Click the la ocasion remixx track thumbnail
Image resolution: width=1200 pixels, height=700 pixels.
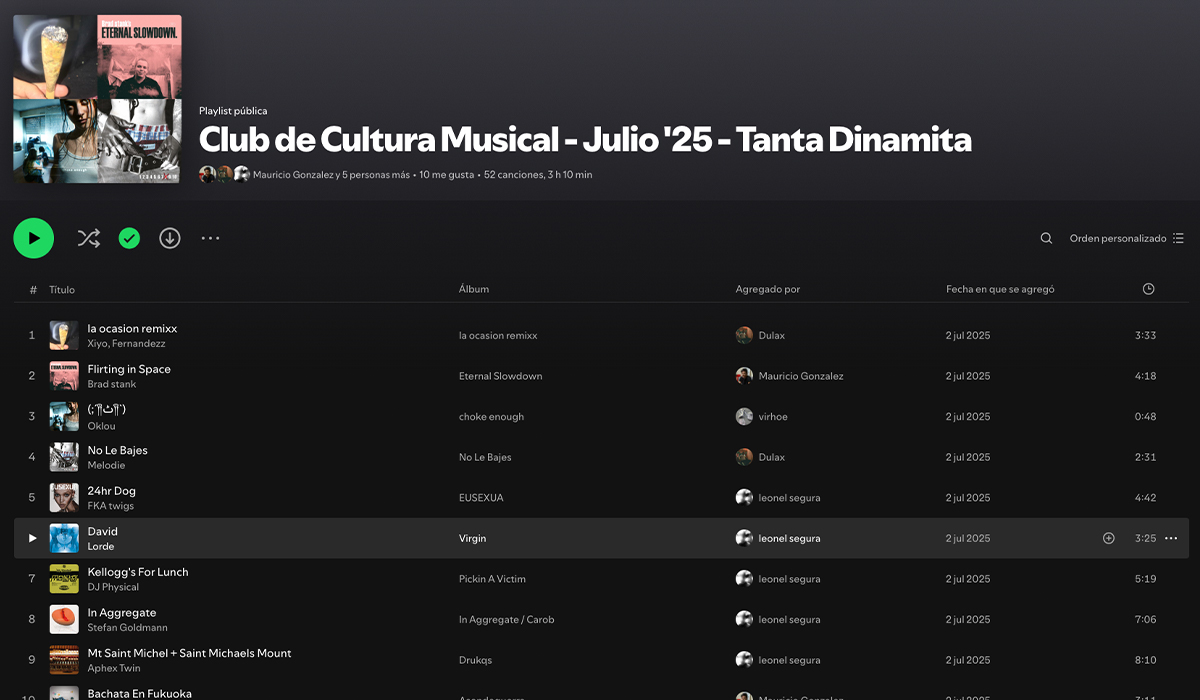point(64,335)
